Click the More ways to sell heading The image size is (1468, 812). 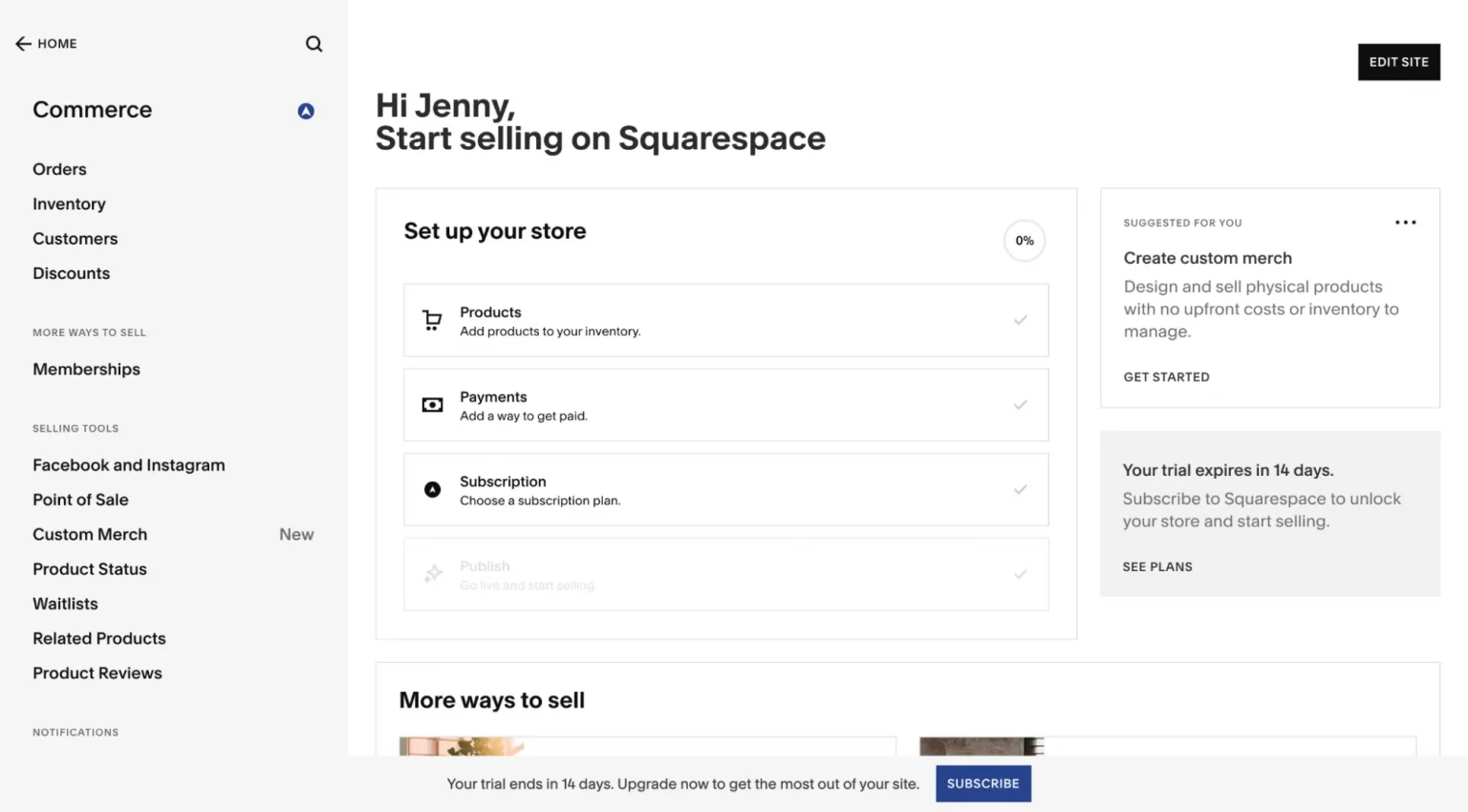point(491,700)
